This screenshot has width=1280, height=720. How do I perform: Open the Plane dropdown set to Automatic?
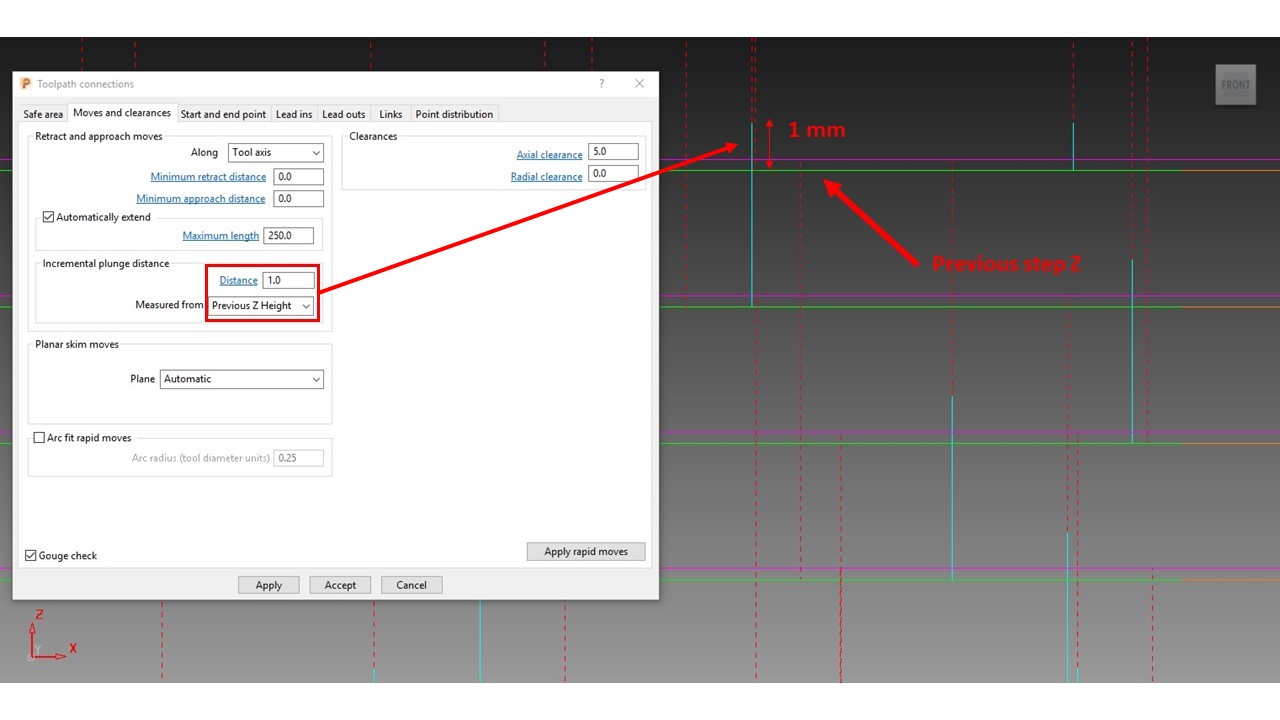pyautogui.click(x=241, y=379)
